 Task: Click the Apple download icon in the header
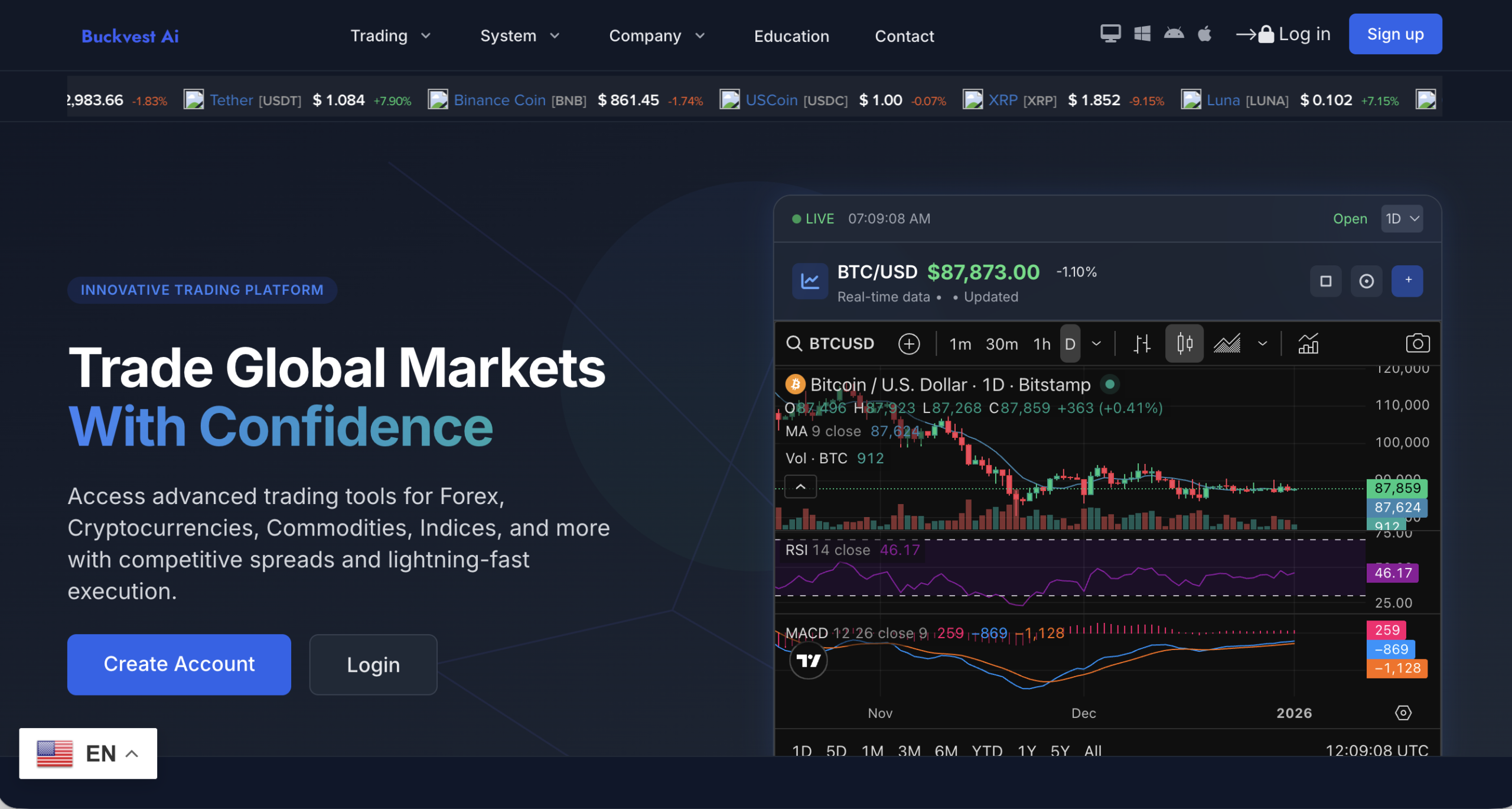tap(1204, 34)
